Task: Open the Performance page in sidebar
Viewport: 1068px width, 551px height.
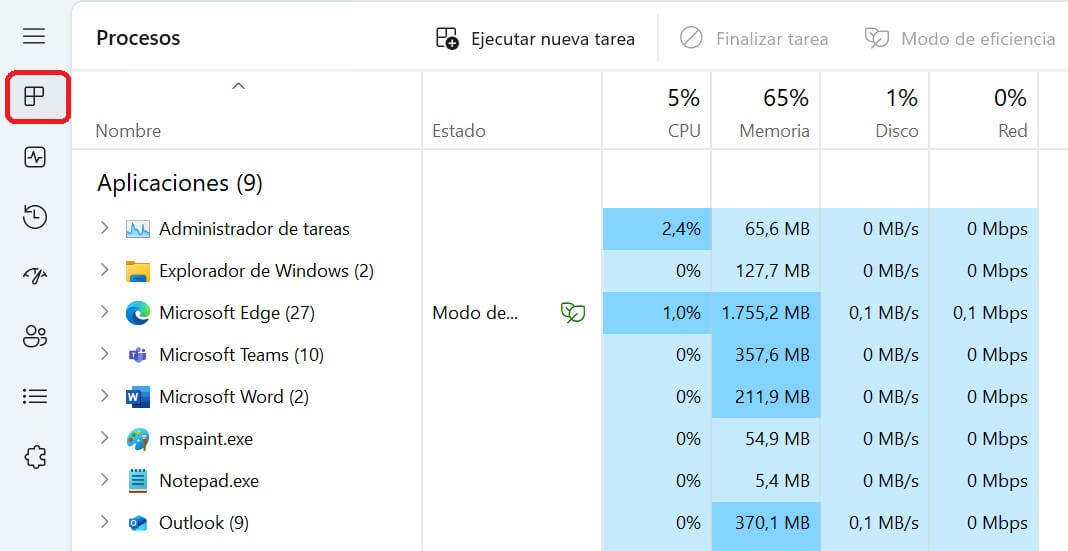Action: [x=35, y=157]
